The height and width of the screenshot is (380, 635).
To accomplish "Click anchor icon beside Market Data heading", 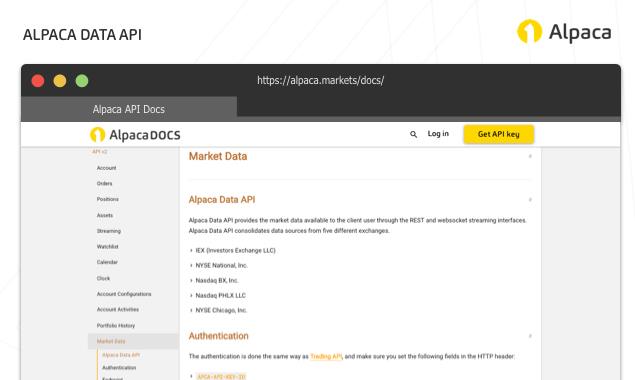I will point(530,156).
